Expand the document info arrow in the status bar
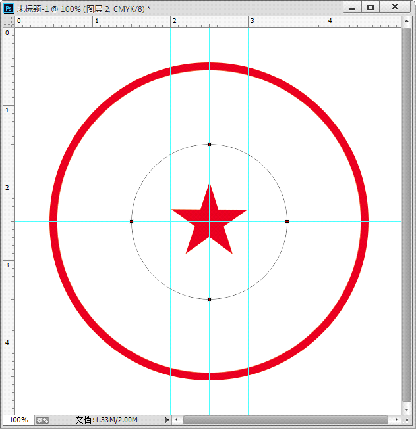Screen dimensions: 416x429 tap(167, 420)
